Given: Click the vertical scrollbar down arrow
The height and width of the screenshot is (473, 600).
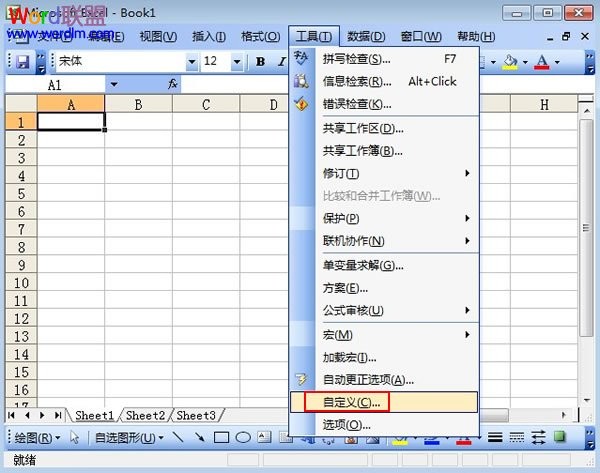Looking at the screenshot, I should click(x=587, y=401).
